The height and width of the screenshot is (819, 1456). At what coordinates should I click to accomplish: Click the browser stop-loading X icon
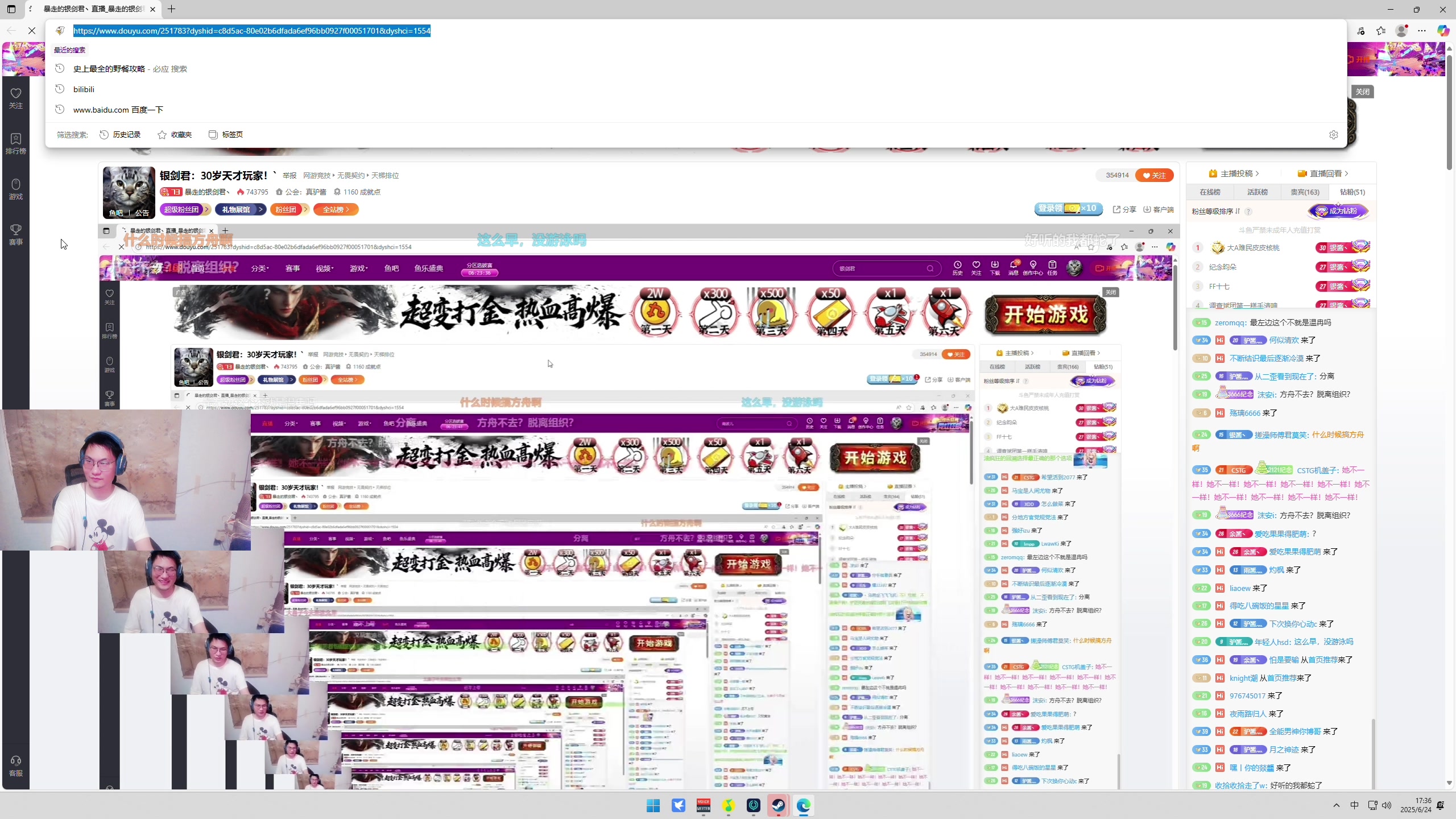[32, 31]
